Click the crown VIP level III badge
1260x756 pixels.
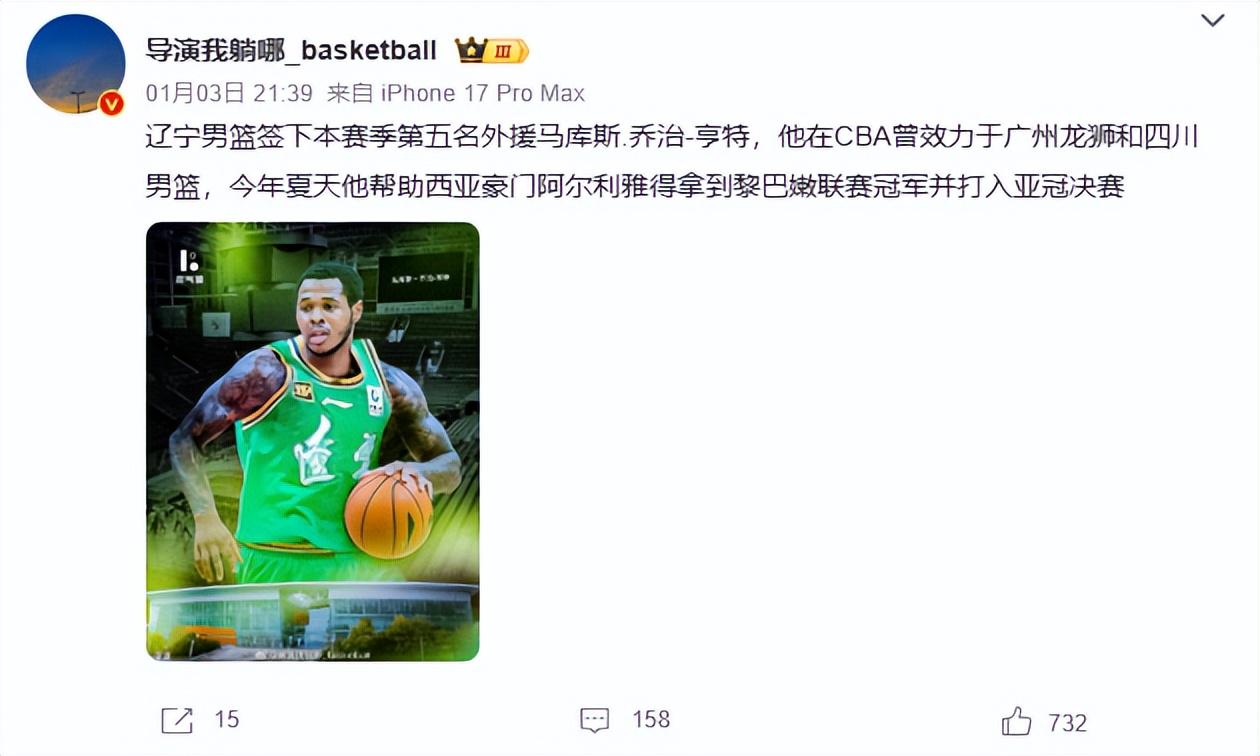click(x=491, y=50)
